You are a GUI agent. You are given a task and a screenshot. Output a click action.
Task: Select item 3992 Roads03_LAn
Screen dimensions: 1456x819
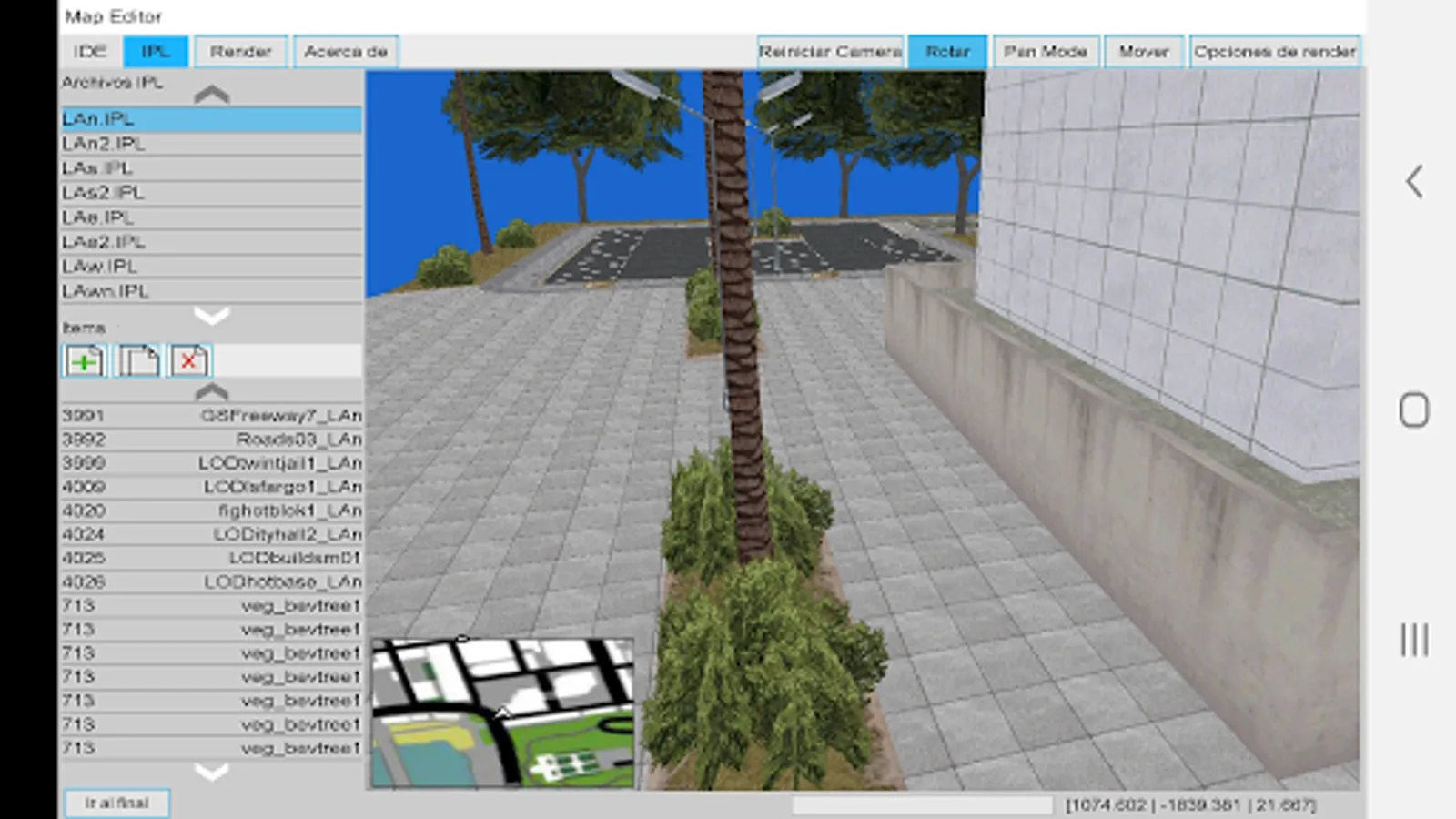[x=211, y=440]
